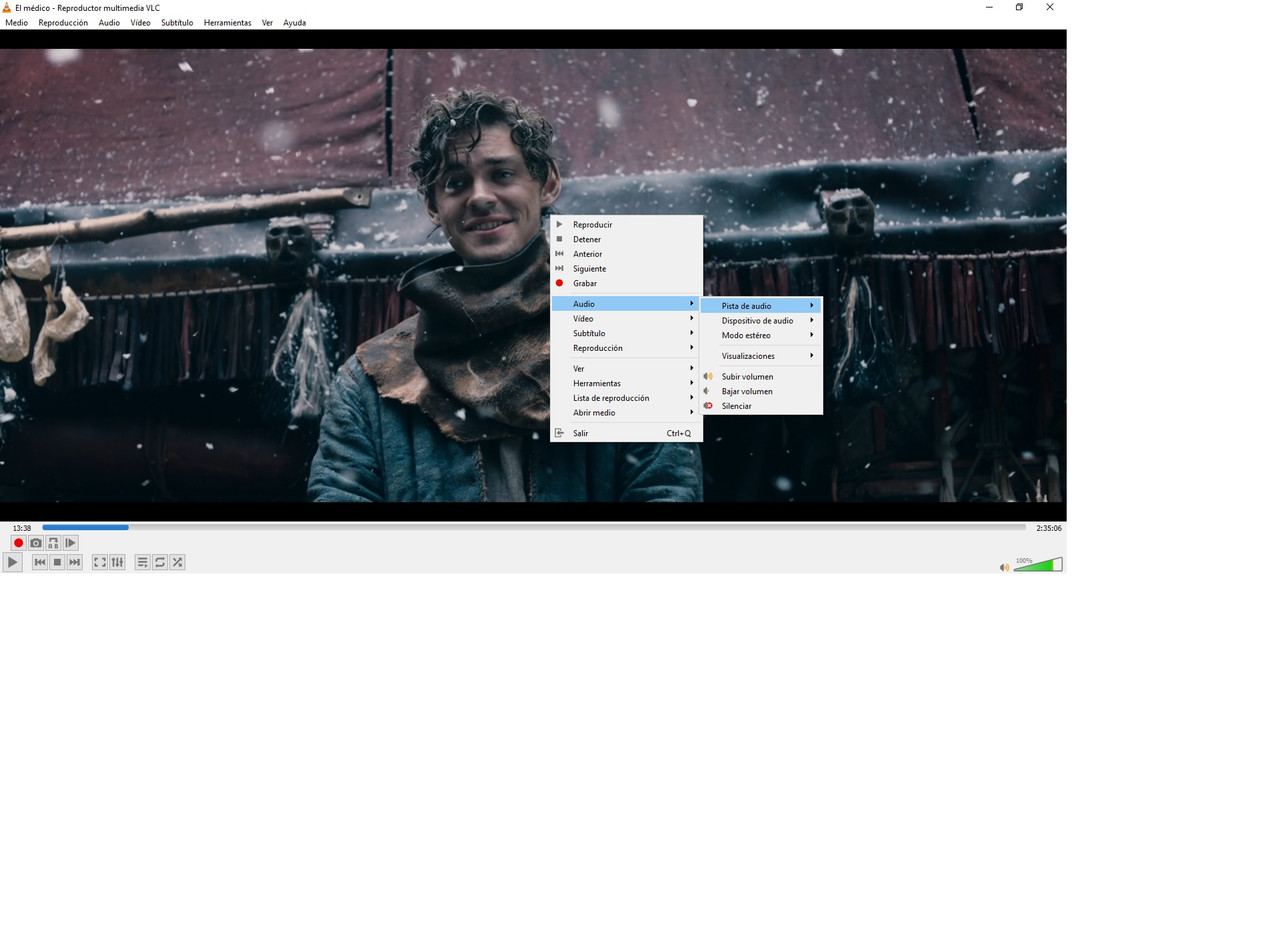Screen dimensions: 1280x945
Task: Expand Lista de reproducción in the context menu
Action: (627, 398)
